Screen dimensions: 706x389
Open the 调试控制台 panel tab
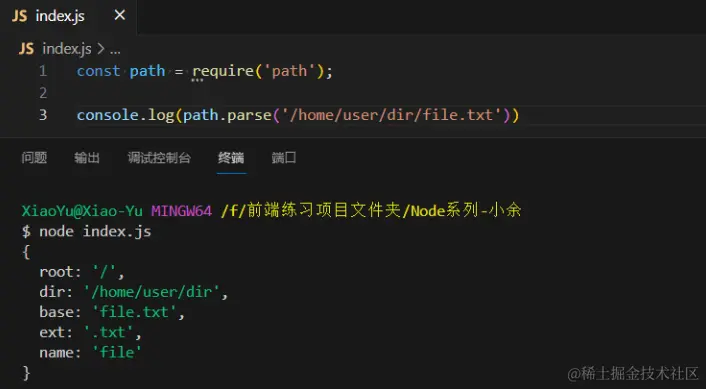[x=159, y=158]
